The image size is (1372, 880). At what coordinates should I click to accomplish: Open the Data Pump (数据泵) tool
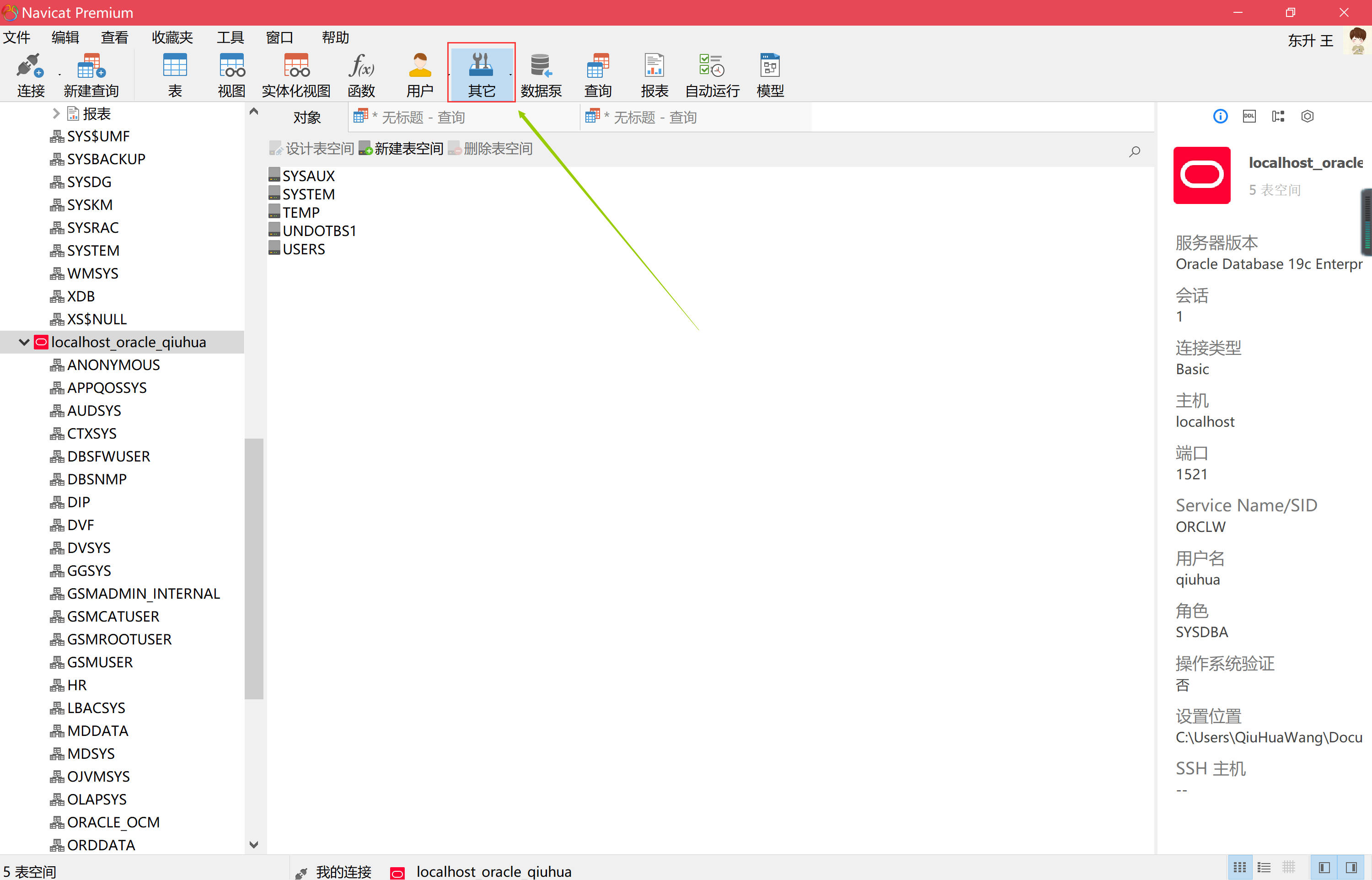541,75
